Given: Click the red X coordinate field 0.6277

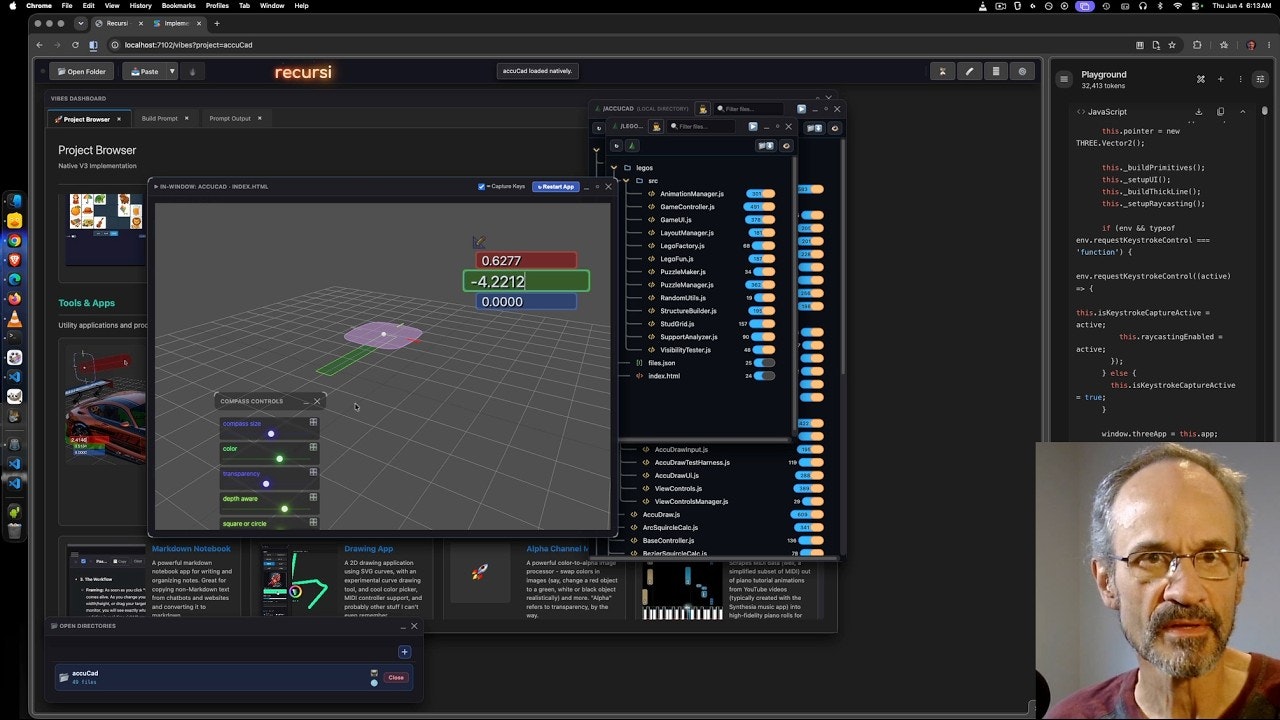Looking at the screenshot, I should [x=527, y=261].
